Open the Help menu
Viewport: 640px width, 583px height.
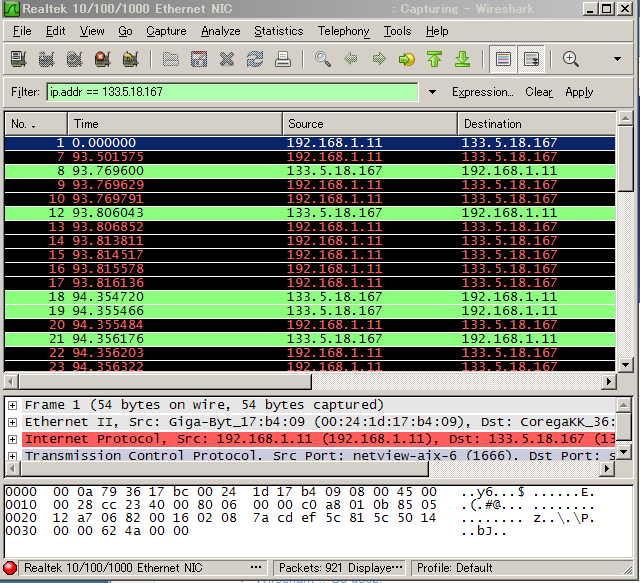tap(437, 31)
